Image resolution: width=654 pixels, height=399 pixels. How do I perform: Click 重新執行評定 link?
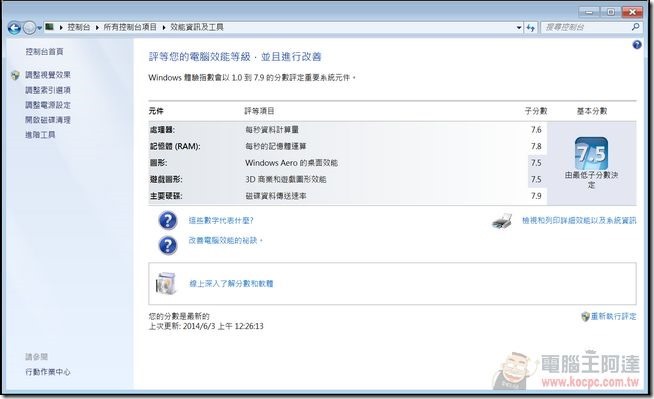pos(614,316)
